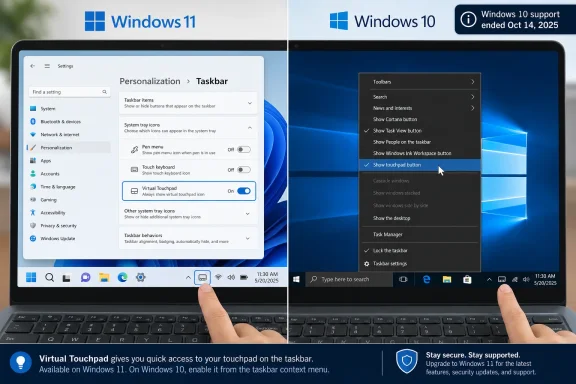Toggle the Pen menu switch
576x384 pixels.
pyautogui.click(x=244, y=150)
